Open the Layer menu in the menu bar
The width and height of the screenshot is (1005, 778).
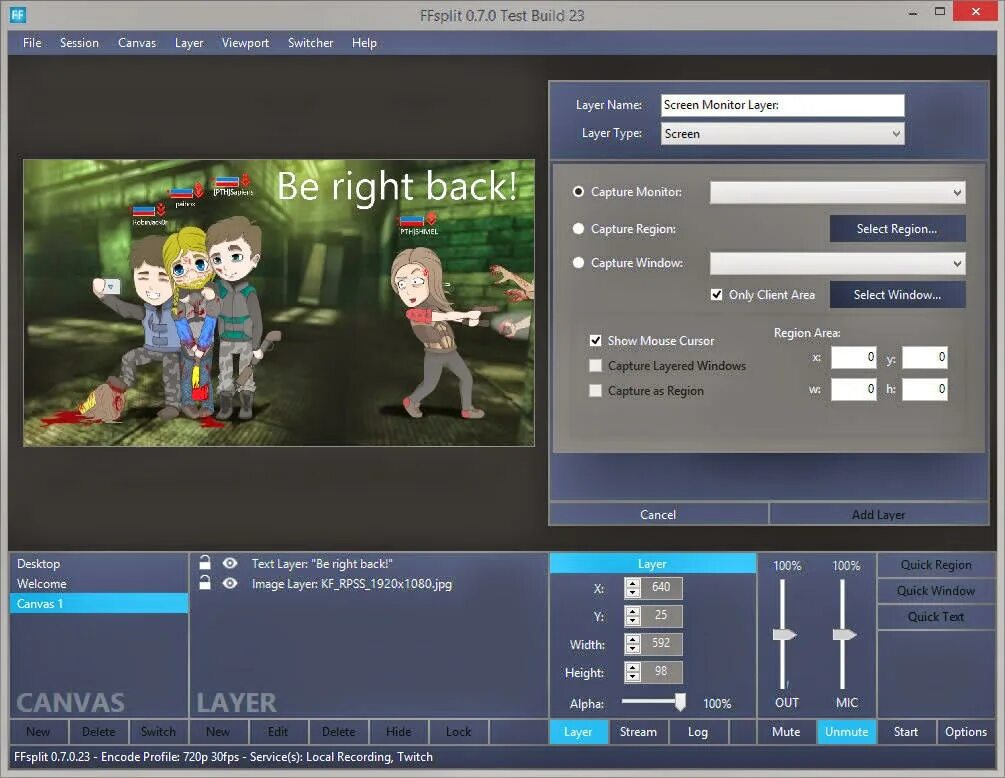(x=189, y=43)
